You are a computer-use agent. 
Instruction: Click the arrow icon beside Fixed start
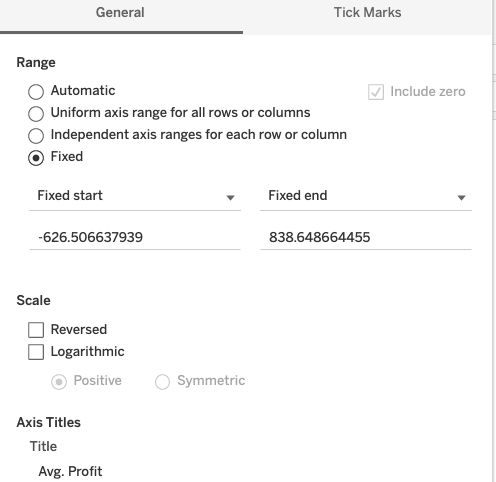(x=230, y=198)
